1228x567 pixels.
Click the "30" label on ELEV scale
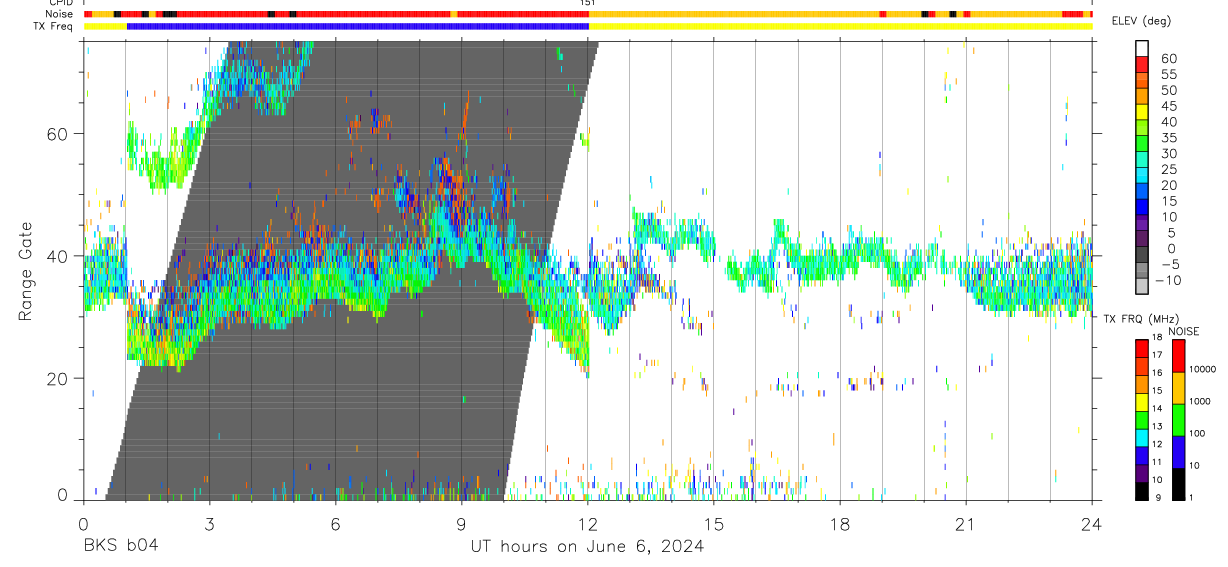pyautogui.click(x=1169, y=154)
